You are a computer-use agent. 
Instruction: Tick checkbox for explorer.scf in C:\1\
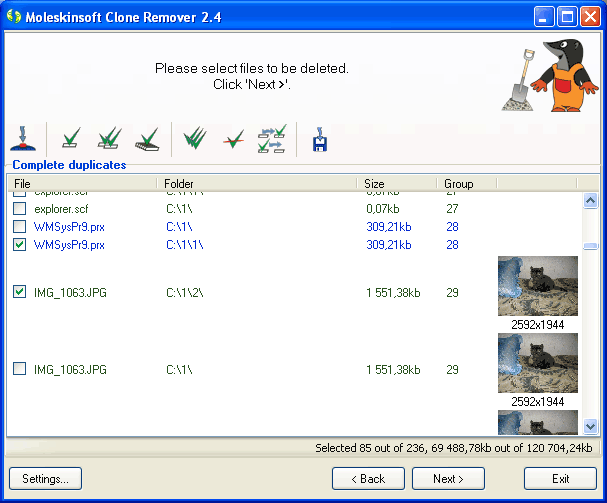click(19, 209)
